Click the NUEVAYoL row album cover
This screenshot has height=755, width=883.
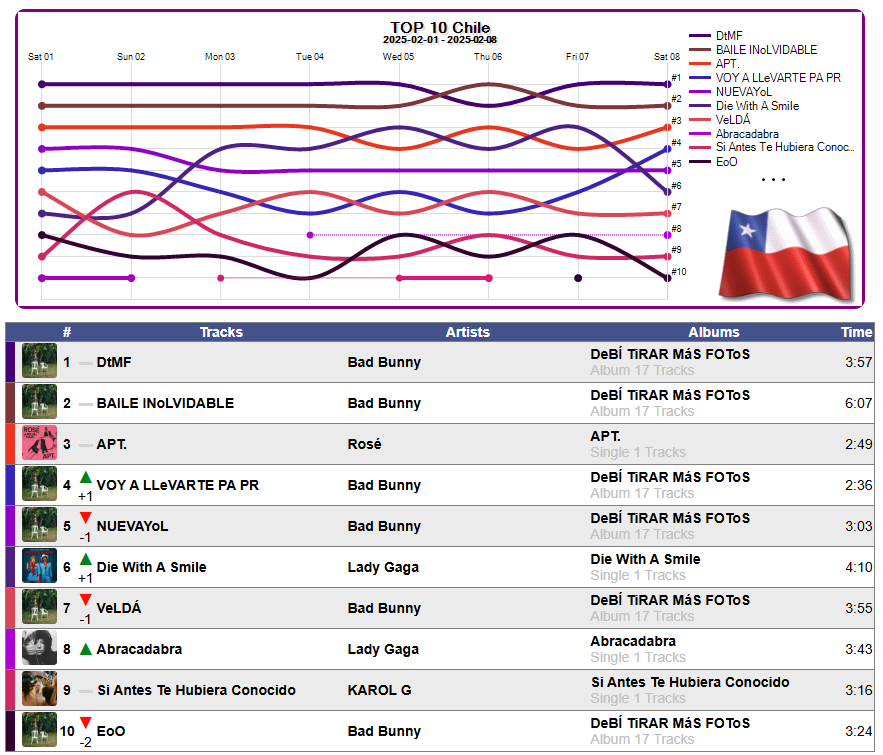[x=39, y=525]
